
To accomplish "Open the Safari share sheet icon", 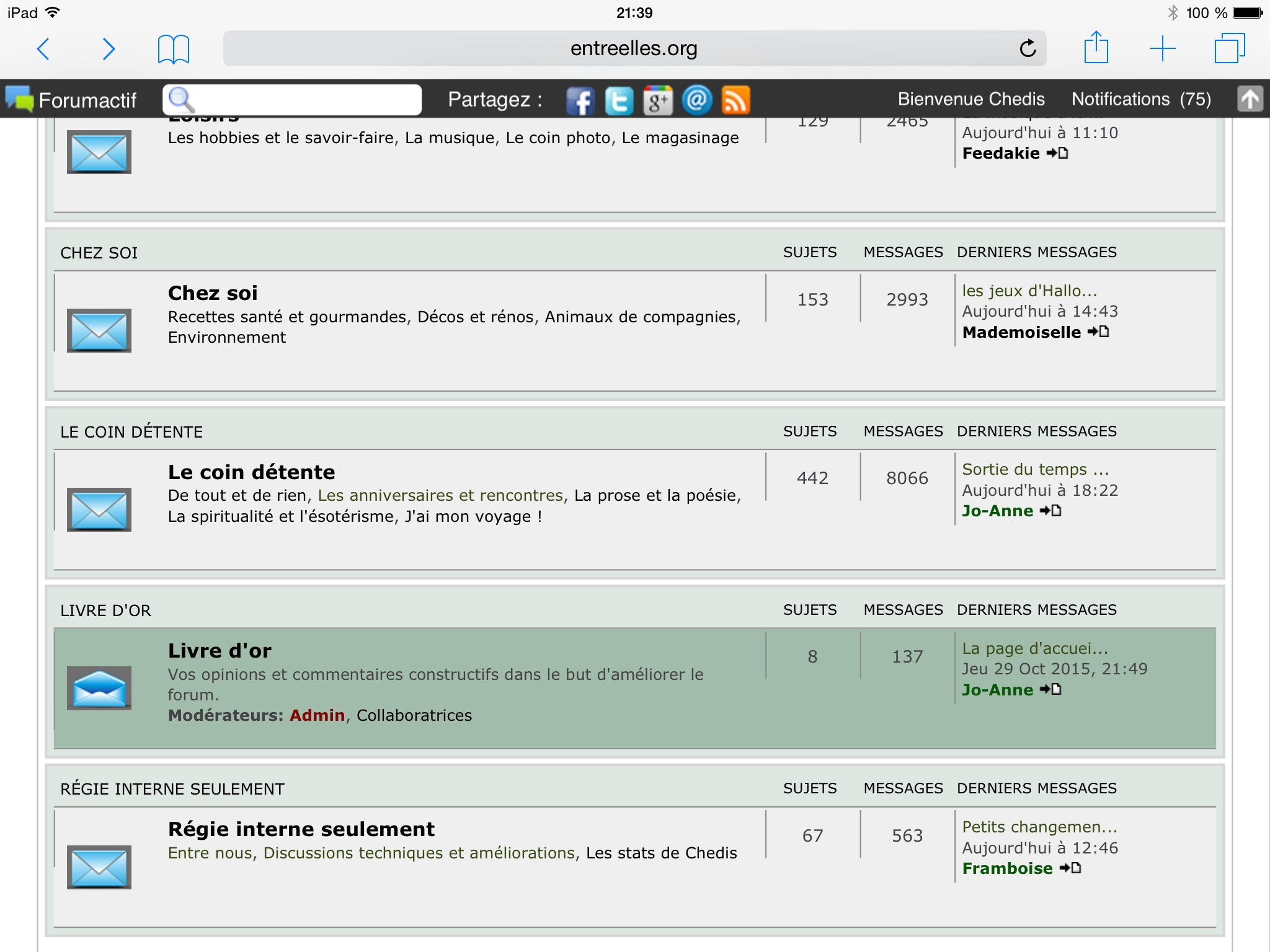I will (x=1096, y=48).
